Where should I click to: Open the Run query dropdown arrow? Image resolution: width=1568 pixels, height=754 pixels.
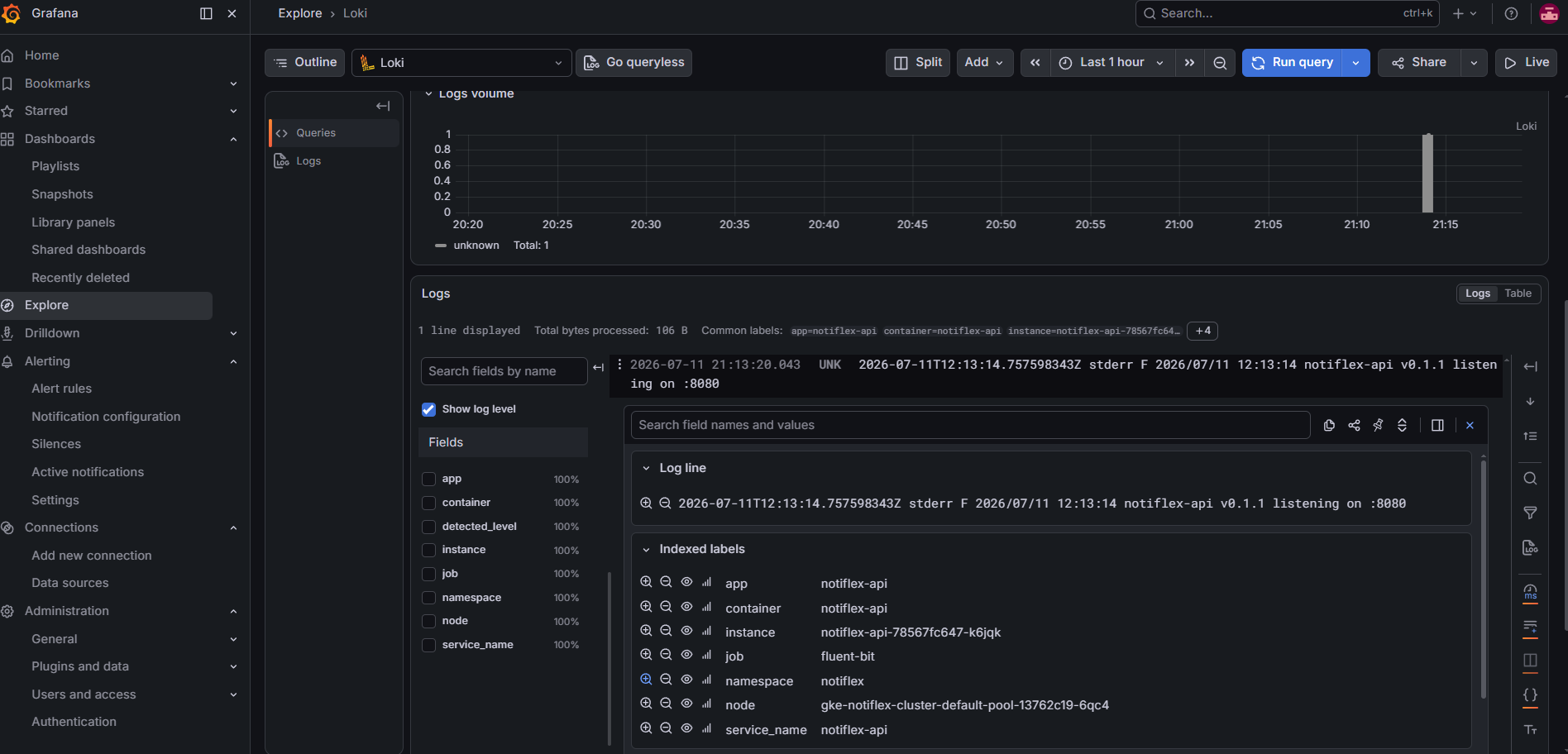click(x=1355, y=63)
